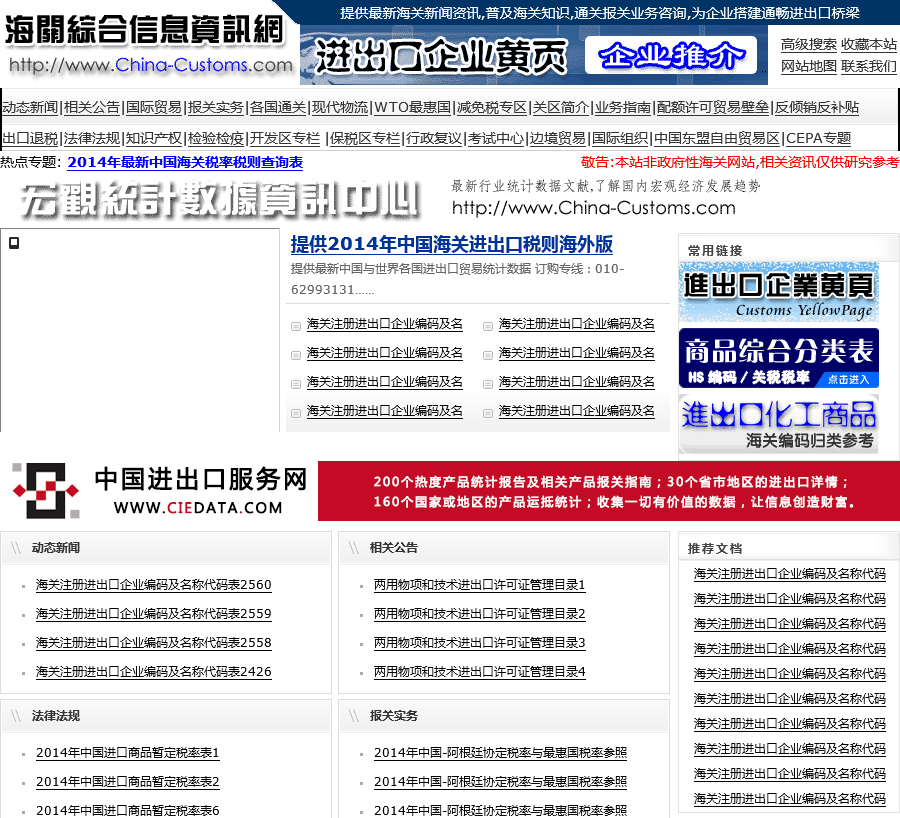This screenshot has width=900, height=818.
Task: Open 商品综合分类表 HS编码 banner
Action: pos(779,358)
